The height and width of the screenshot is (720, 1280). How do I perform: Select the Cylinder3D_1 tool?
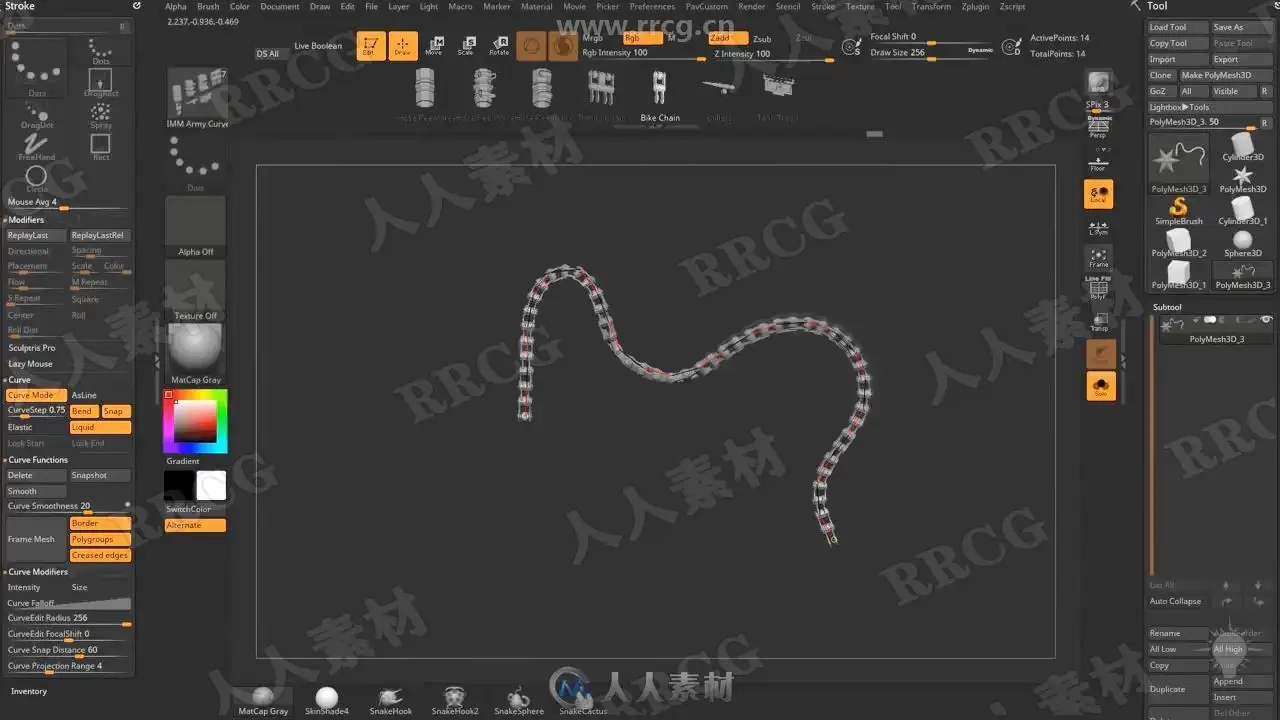[x=1243, y=211]
